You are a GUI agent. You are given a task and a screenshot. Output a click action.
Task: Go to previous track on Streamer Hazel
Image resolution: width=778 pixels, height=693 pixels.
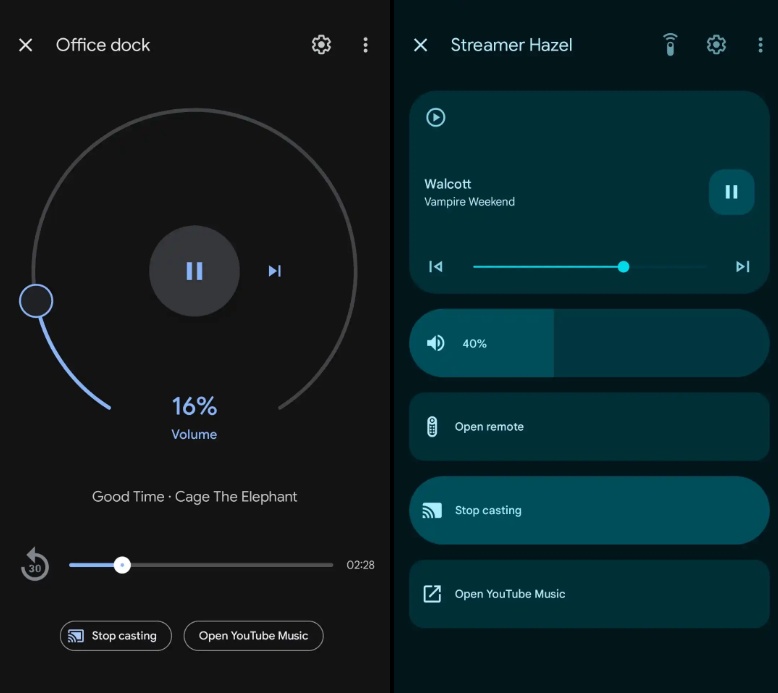[436, 267]
